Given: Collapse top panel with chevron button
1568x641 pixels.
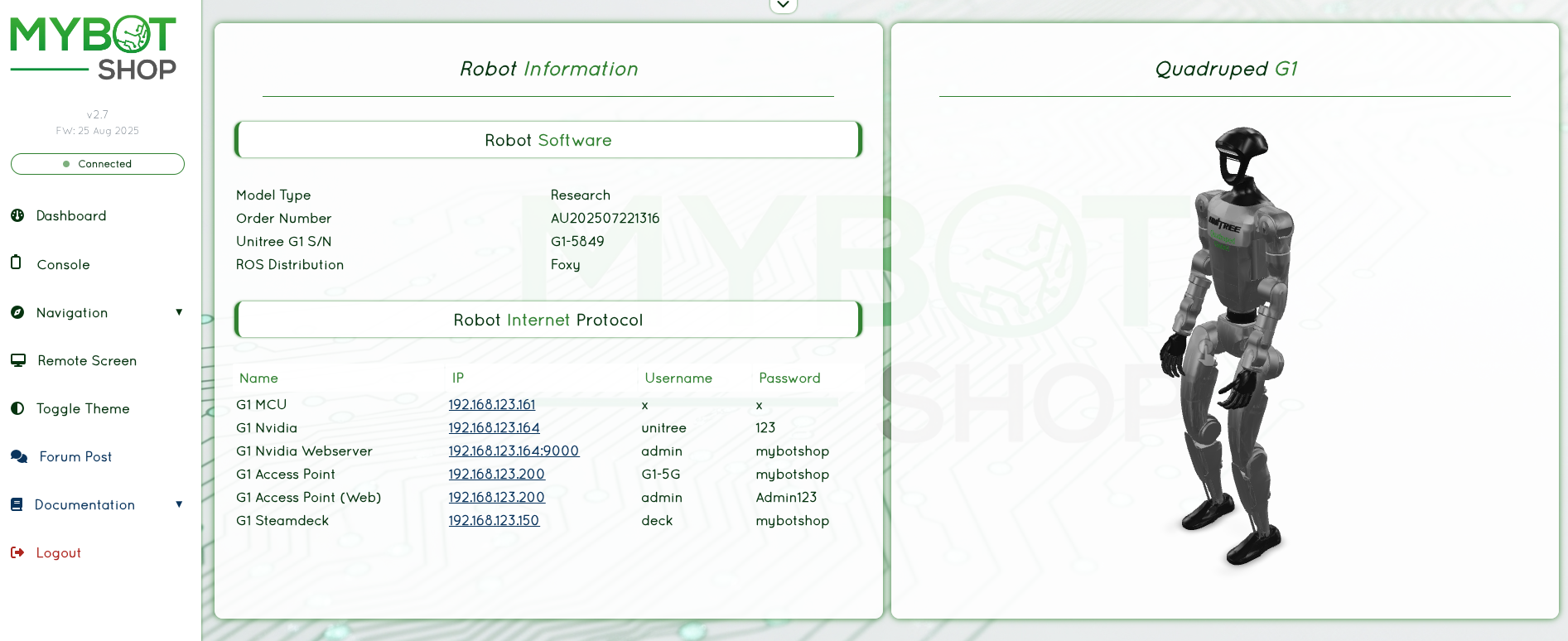Looking at the screenshot, I should (783, 5).
